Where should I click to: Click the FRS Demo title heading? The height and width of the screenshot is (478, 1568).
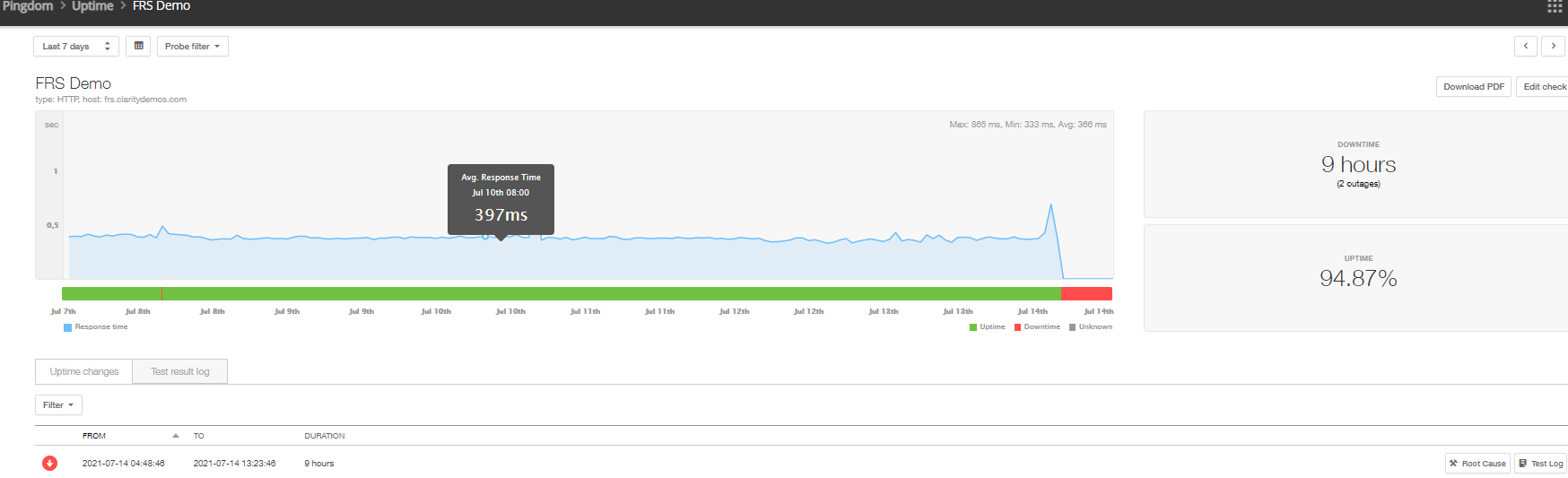point(74,83)
